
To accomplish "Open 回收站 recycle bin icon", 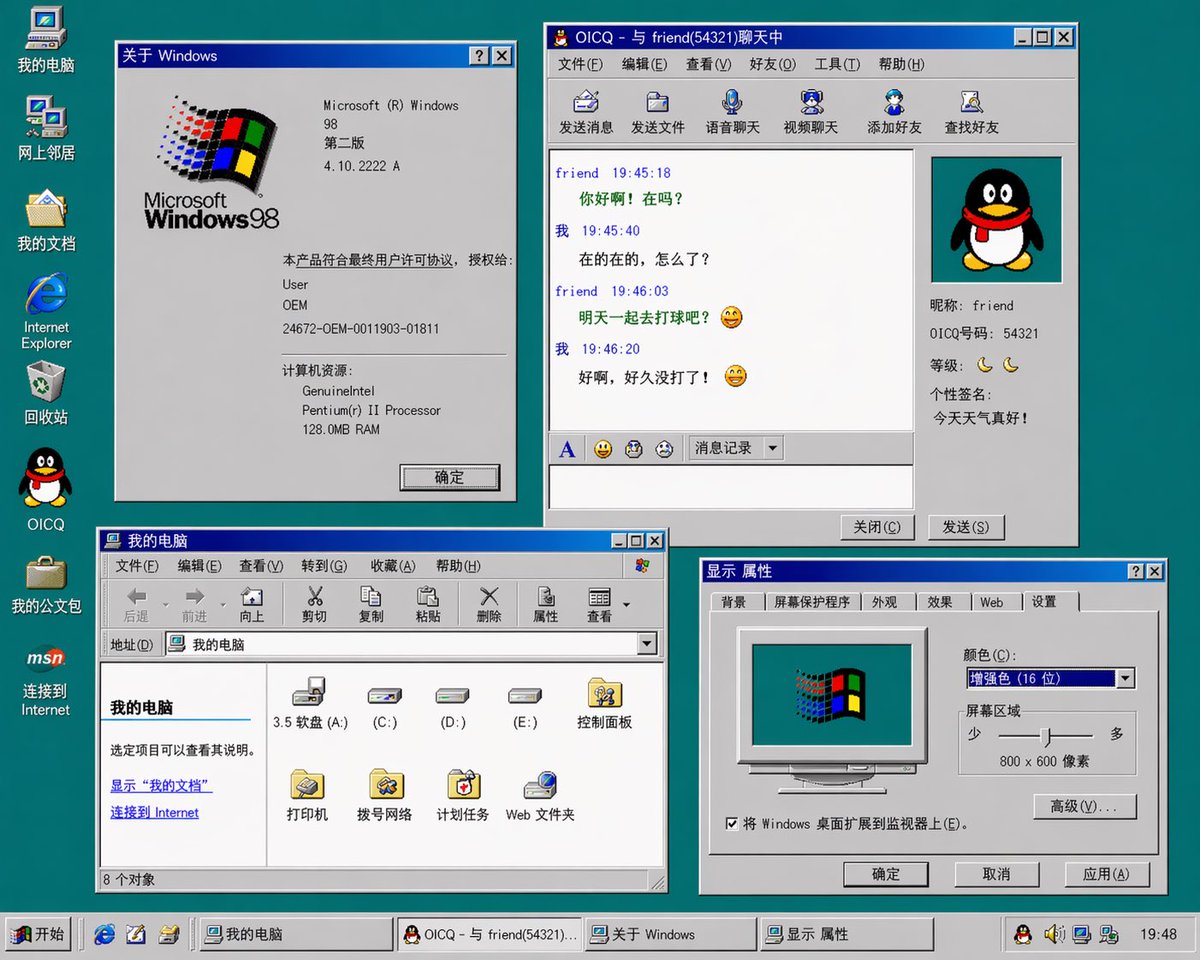I will pos(46,393).
